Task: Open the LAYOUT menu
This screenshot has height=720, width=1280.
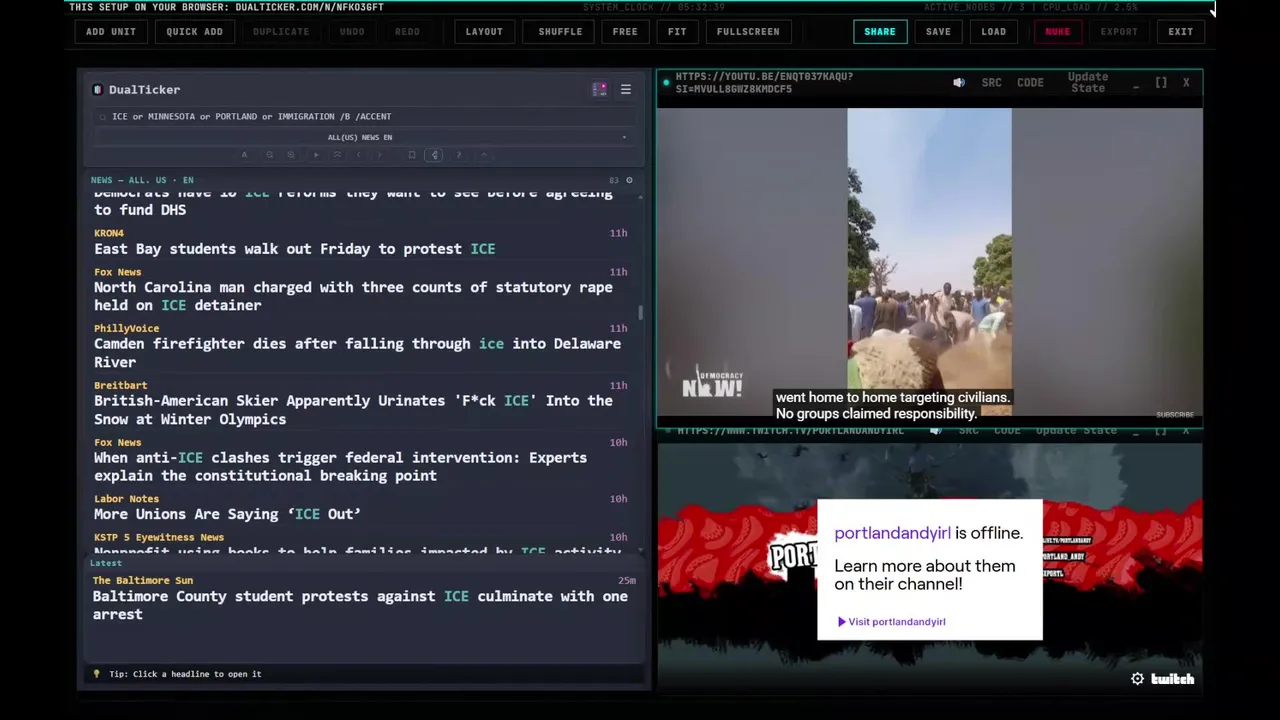Action: [484, 31]
